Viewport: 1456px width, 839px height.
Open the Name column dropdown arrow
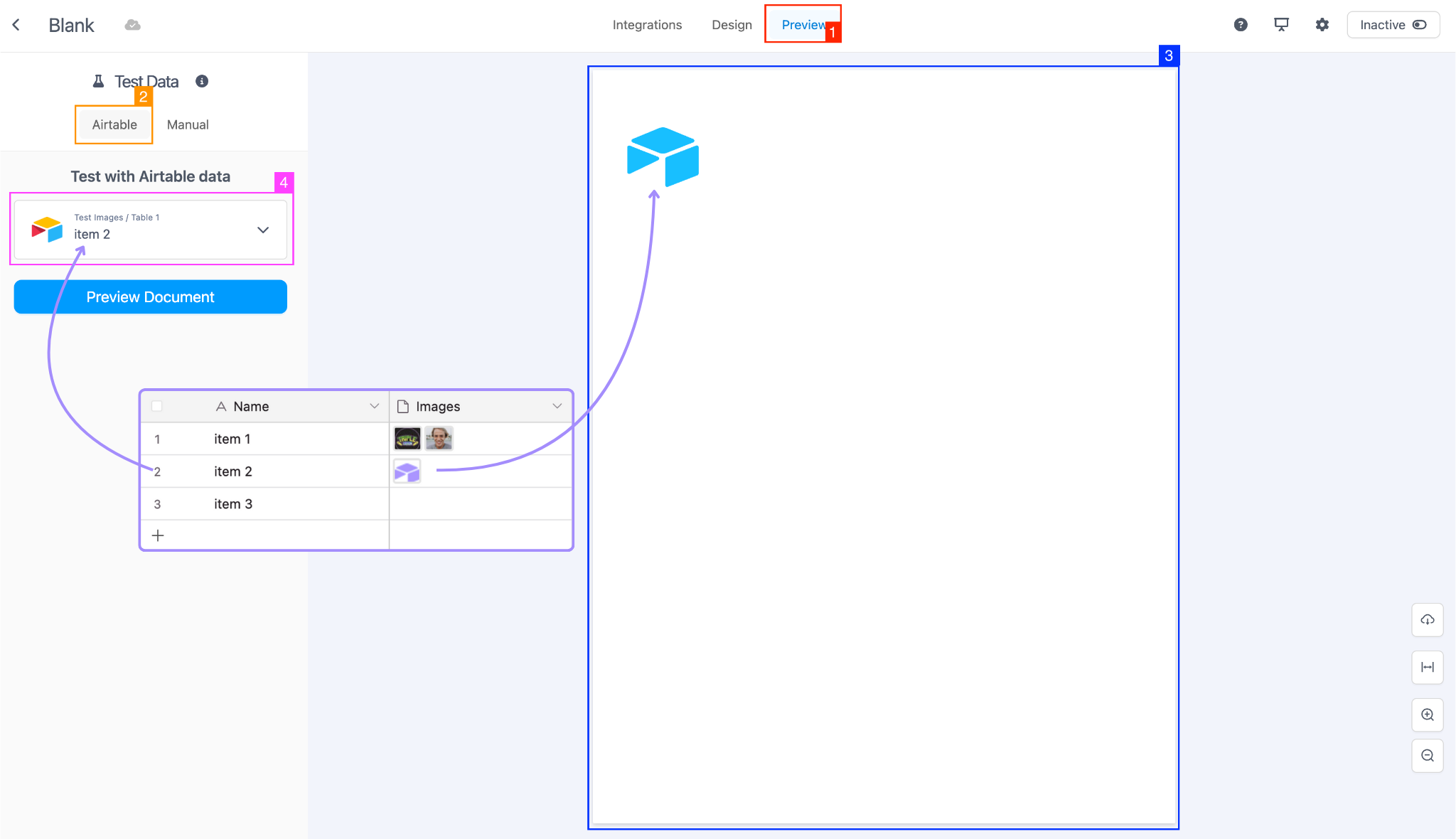pyautogui.click(x=374, y=406)
